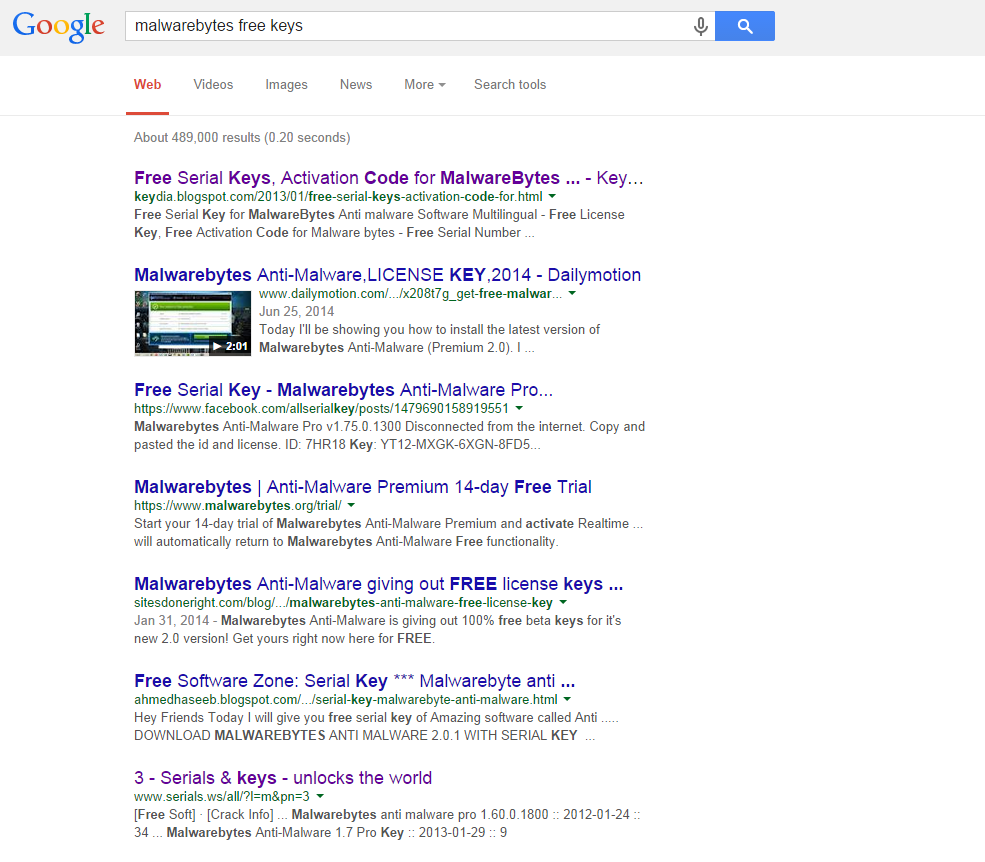Open the More dropdown menu
985x862 pixels.
425,85
